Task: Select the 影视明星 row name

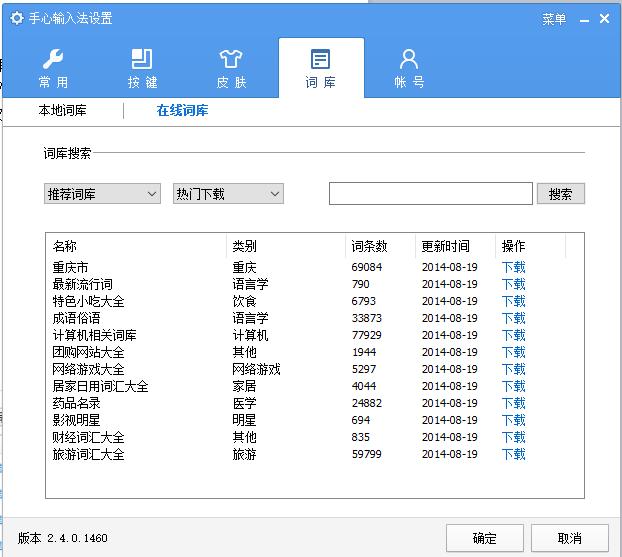Action: point(76,420)
